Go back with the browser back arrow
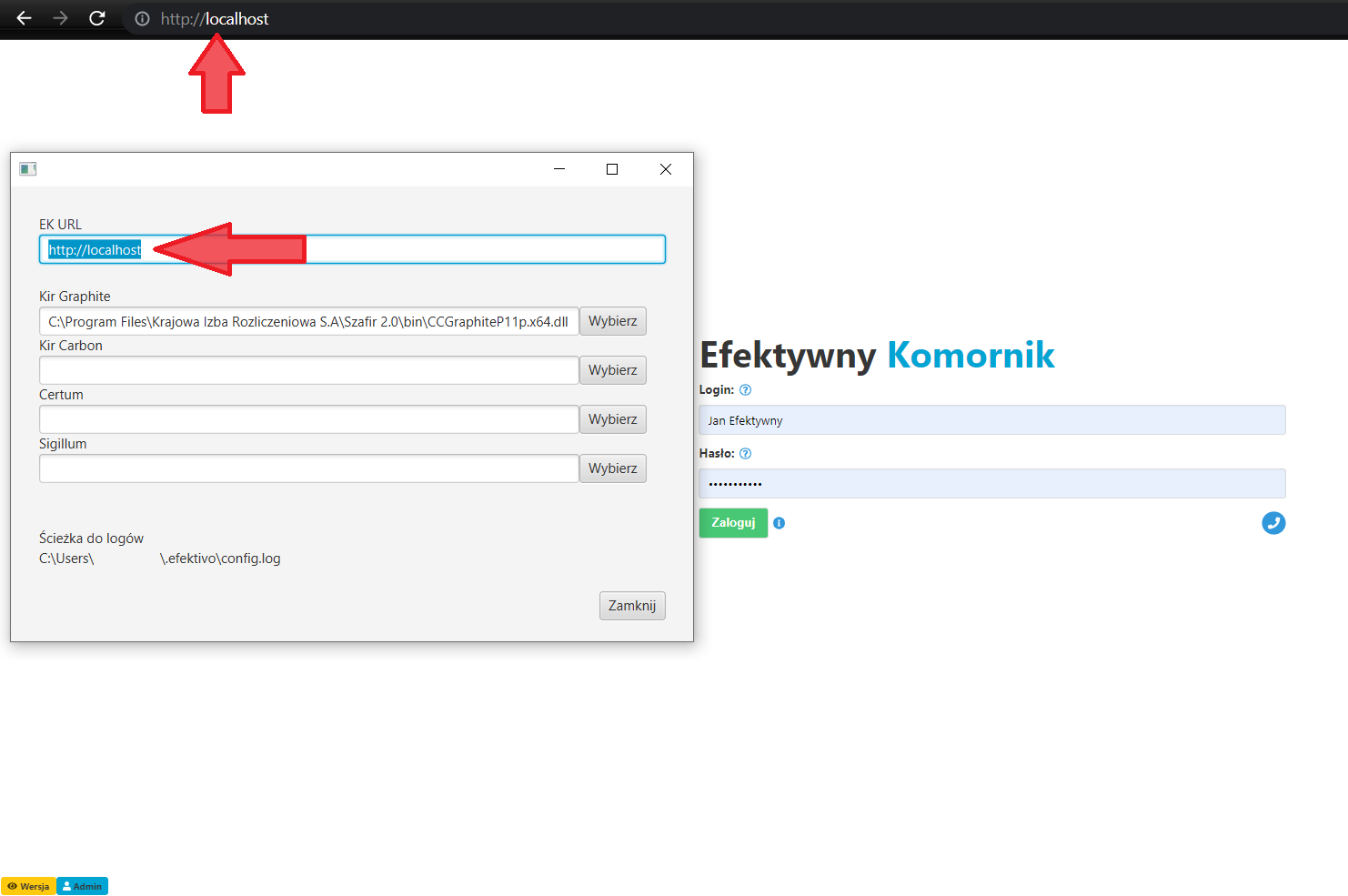The height and width of the screenshot is (896, 1348). pyautogui.click(x=25, y=18)
